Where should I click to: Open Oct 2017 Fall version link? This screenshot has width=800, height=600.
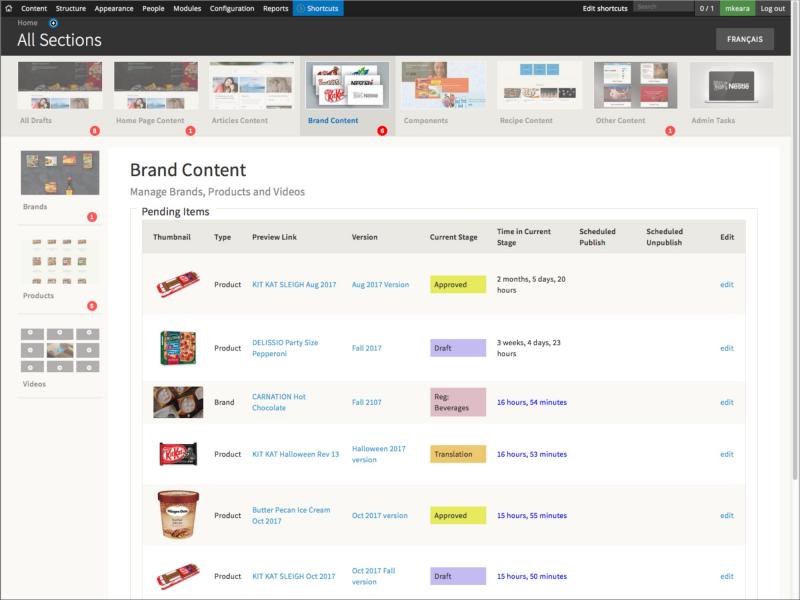click(x=373, y=576)
